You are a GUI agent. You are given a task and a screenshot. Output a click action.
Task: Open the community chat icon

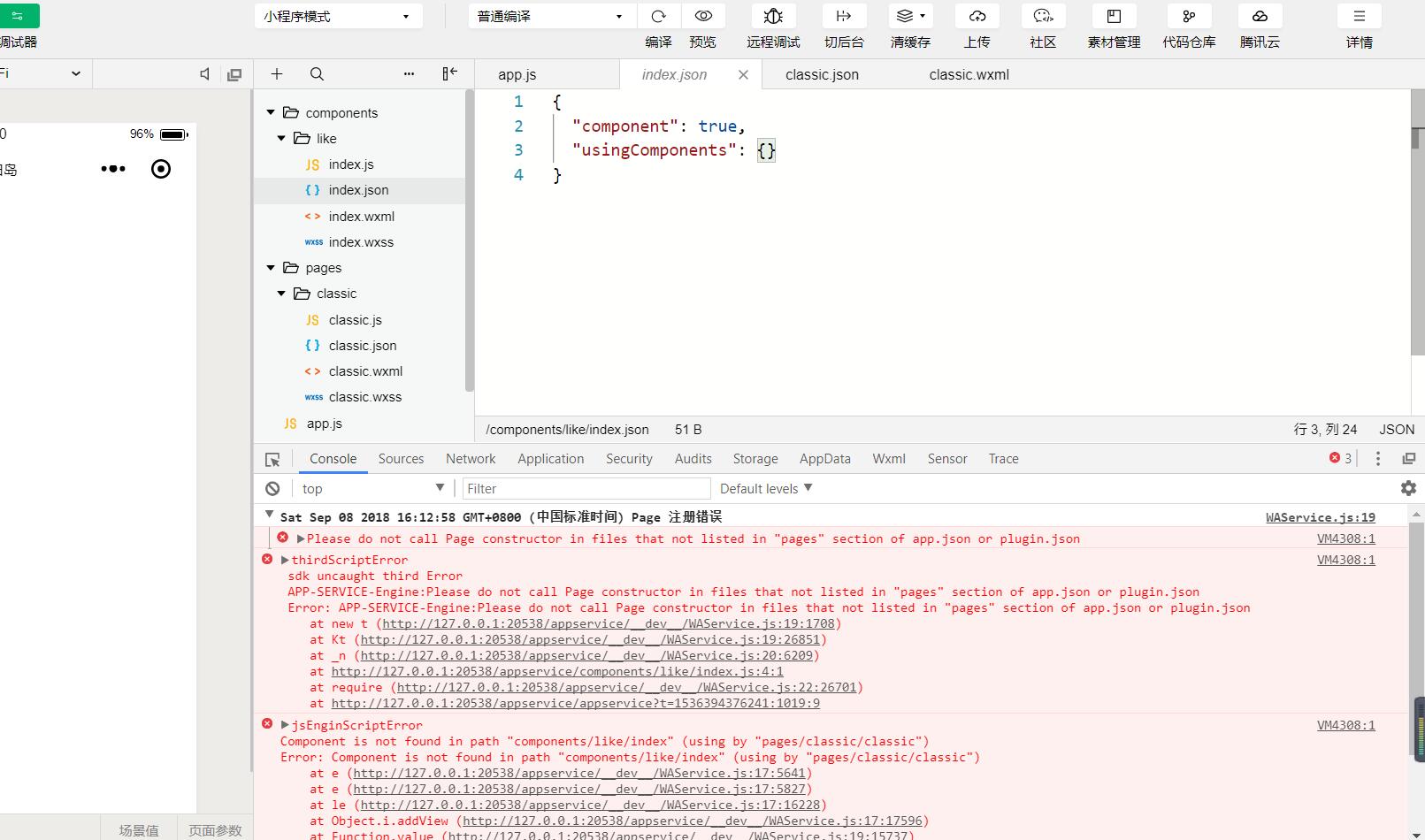1043,16
